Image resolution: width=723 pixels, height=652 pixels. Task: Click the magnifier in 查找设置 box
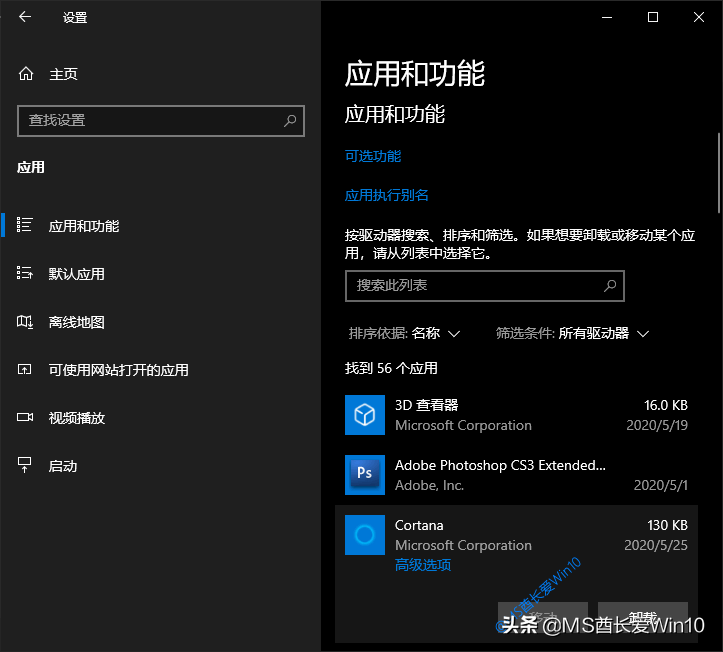click(x=290, y=121)
